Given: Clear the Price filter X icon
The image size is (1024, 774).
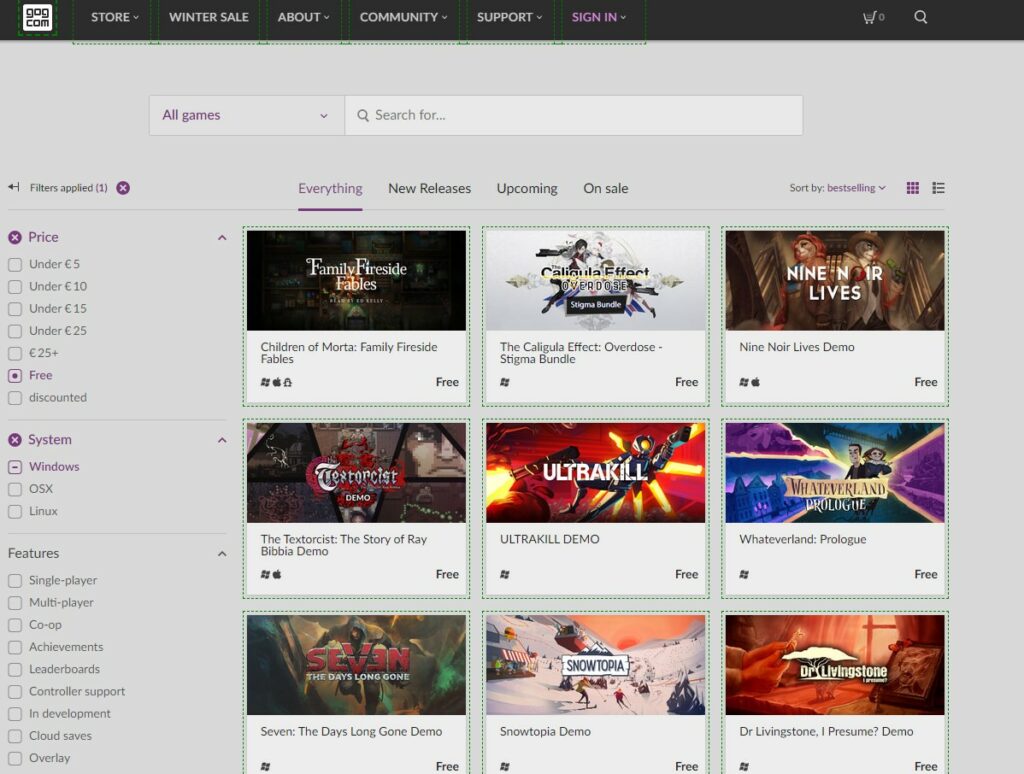Looking at the screenshot, I should pos(15,238).
